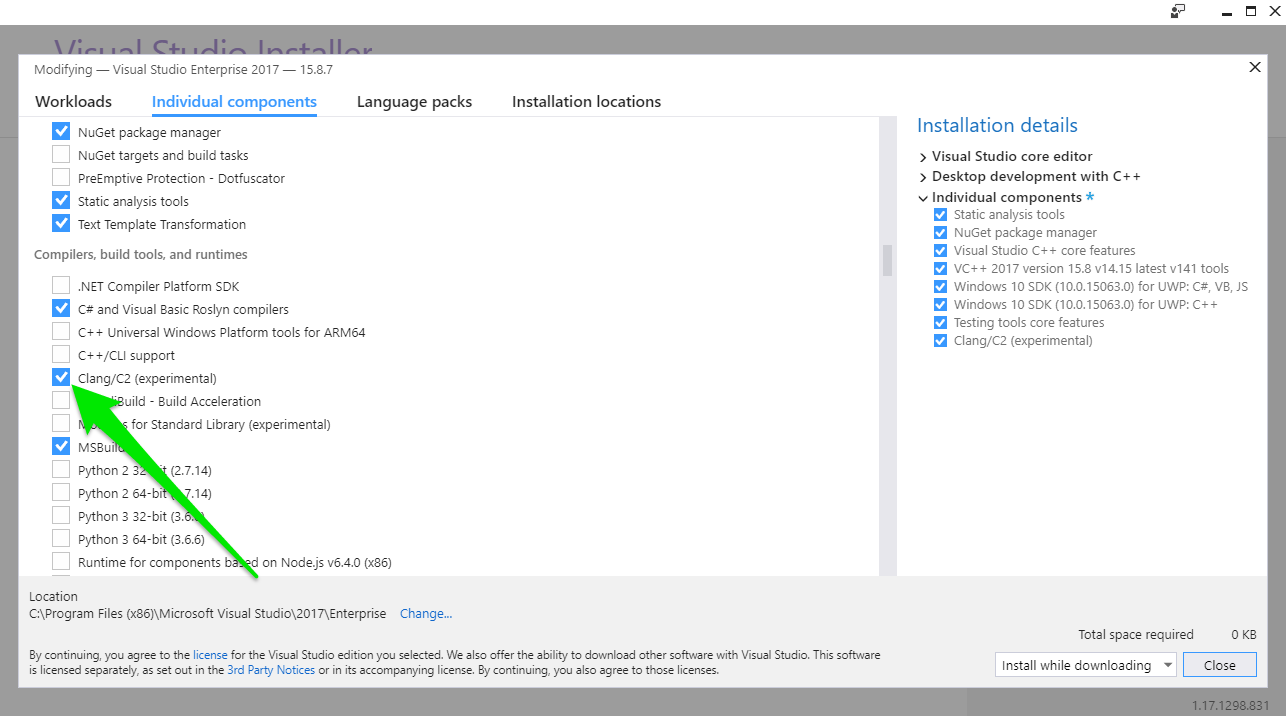Close the Modifying dialog with X
The width and height of the screenshot is (1286, 716).
coord(1255,67)
